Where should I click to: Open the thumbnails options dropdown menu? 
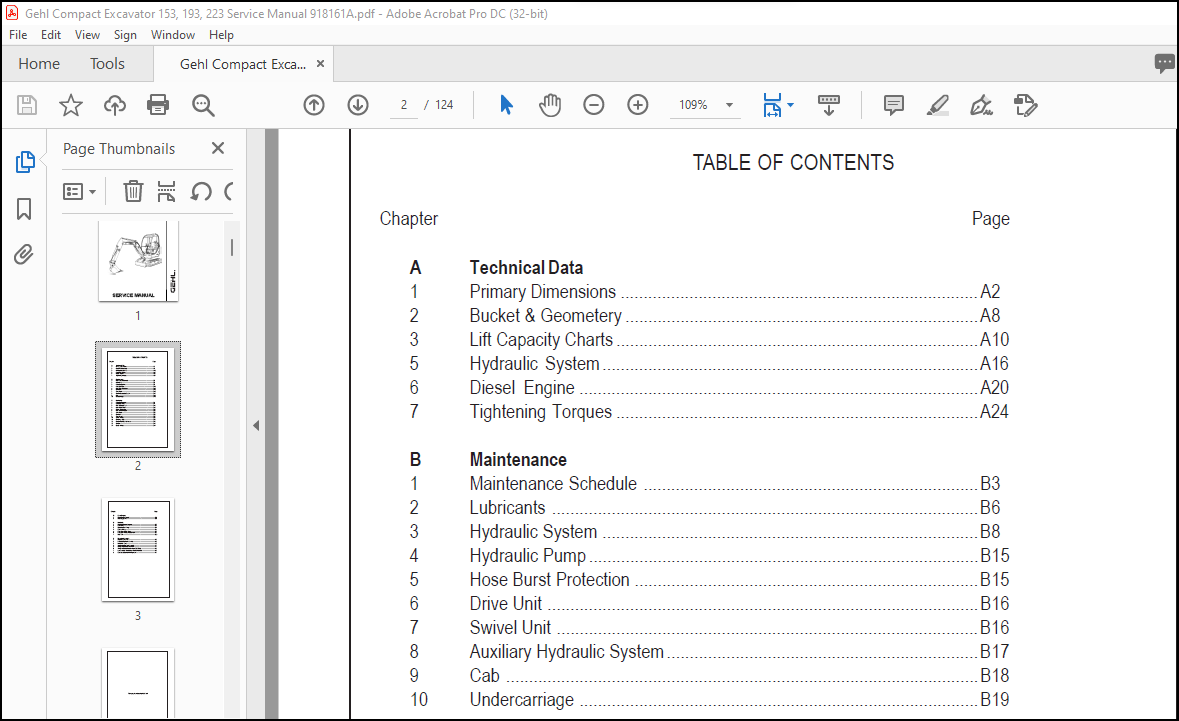pos(79,192)
